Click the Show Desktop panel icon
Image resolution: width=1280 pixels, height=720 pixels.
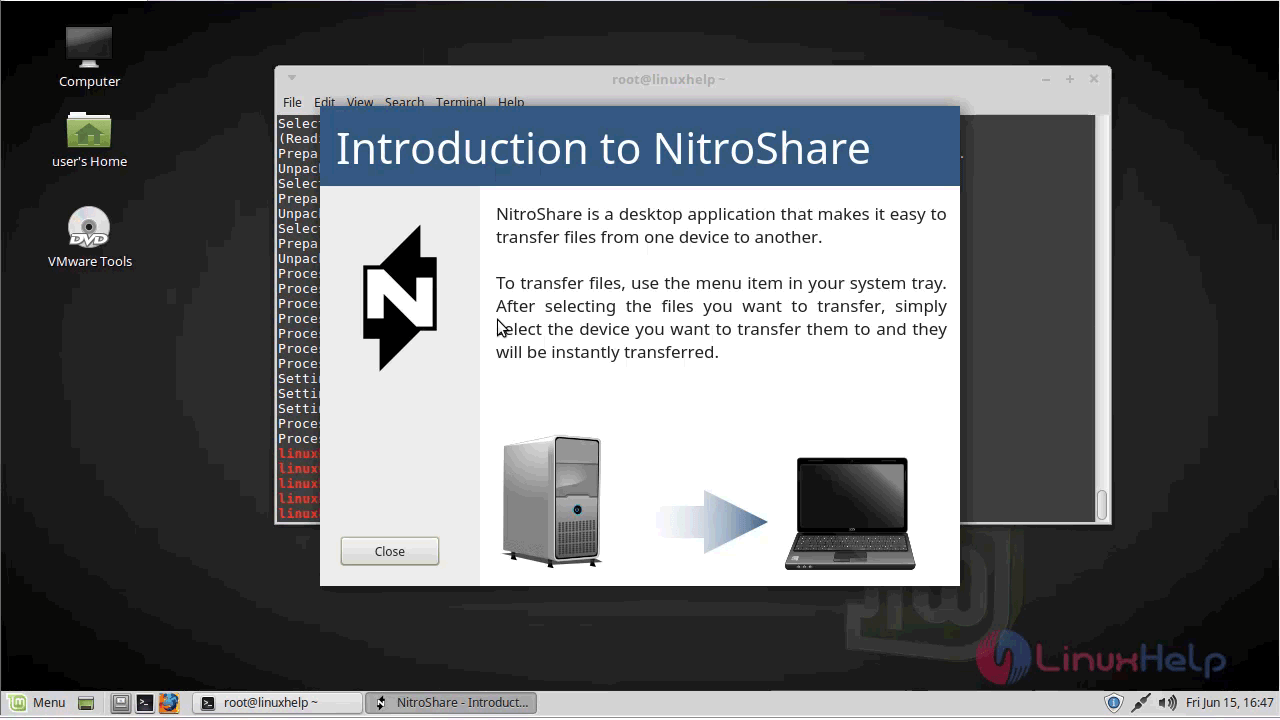pos(86,703)
